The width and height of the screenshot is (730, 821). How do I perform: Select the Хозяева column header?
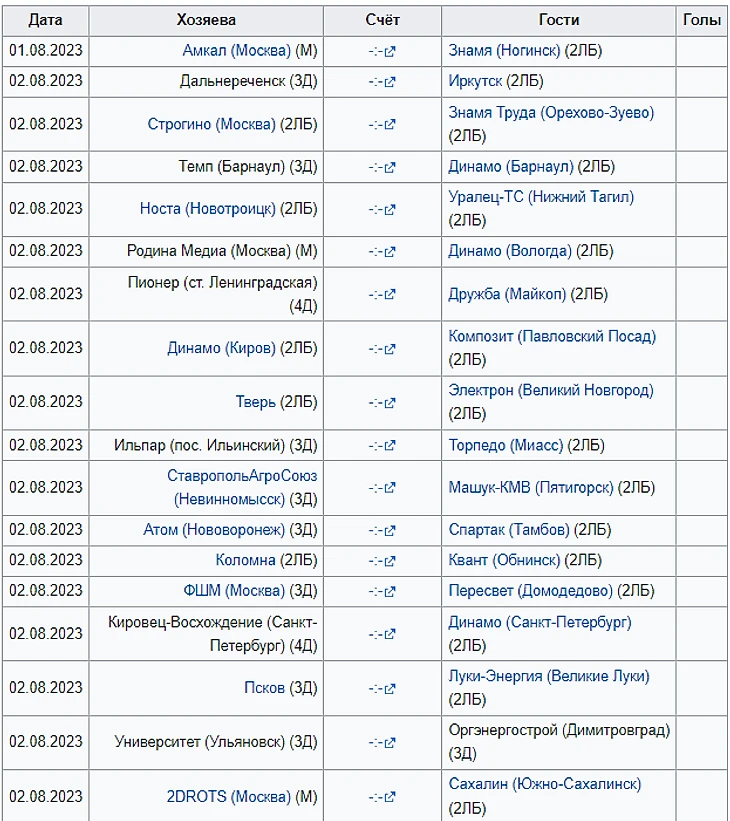[x=206, y=20]
